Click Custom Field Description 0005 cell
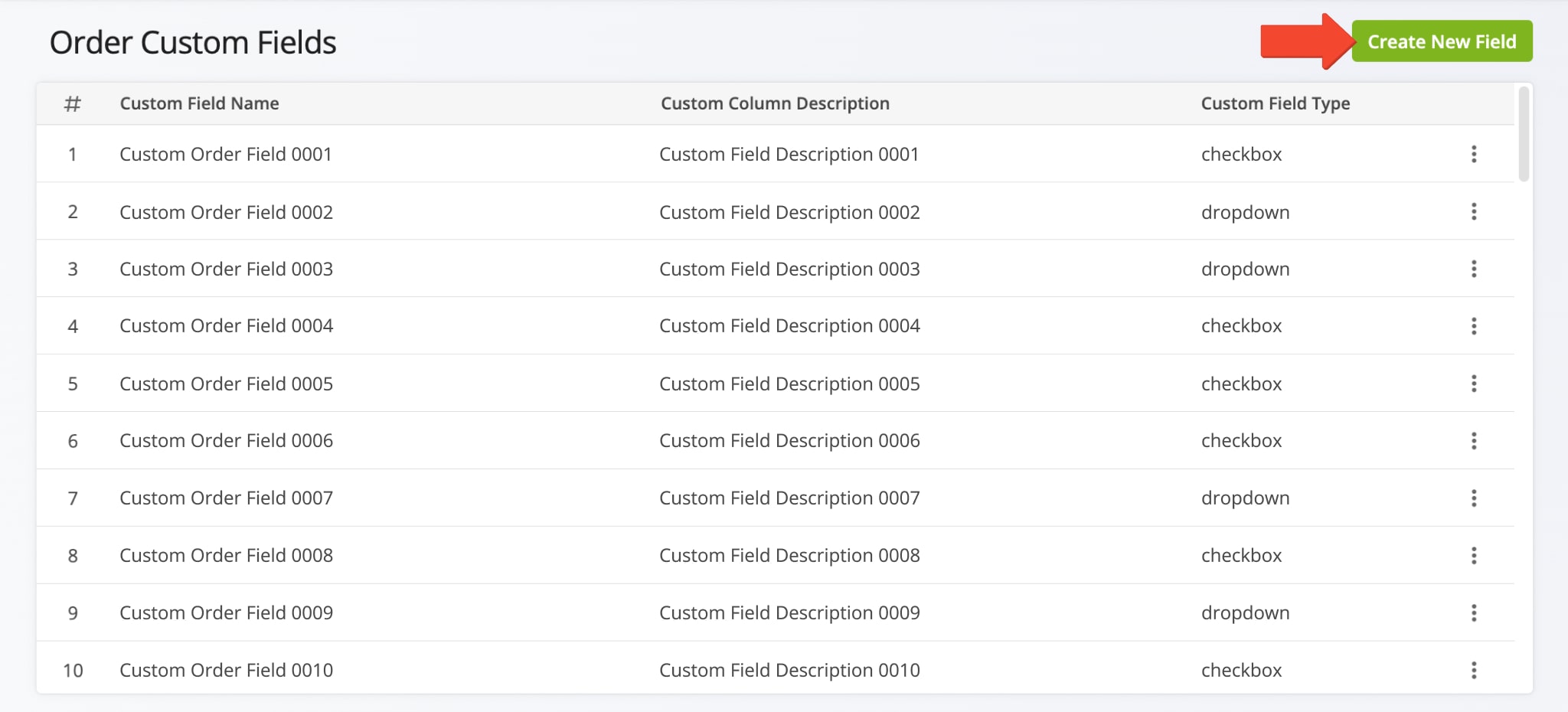Image resolution: width=1568 pixels, height=712 pixels. (x=789, y=384)
